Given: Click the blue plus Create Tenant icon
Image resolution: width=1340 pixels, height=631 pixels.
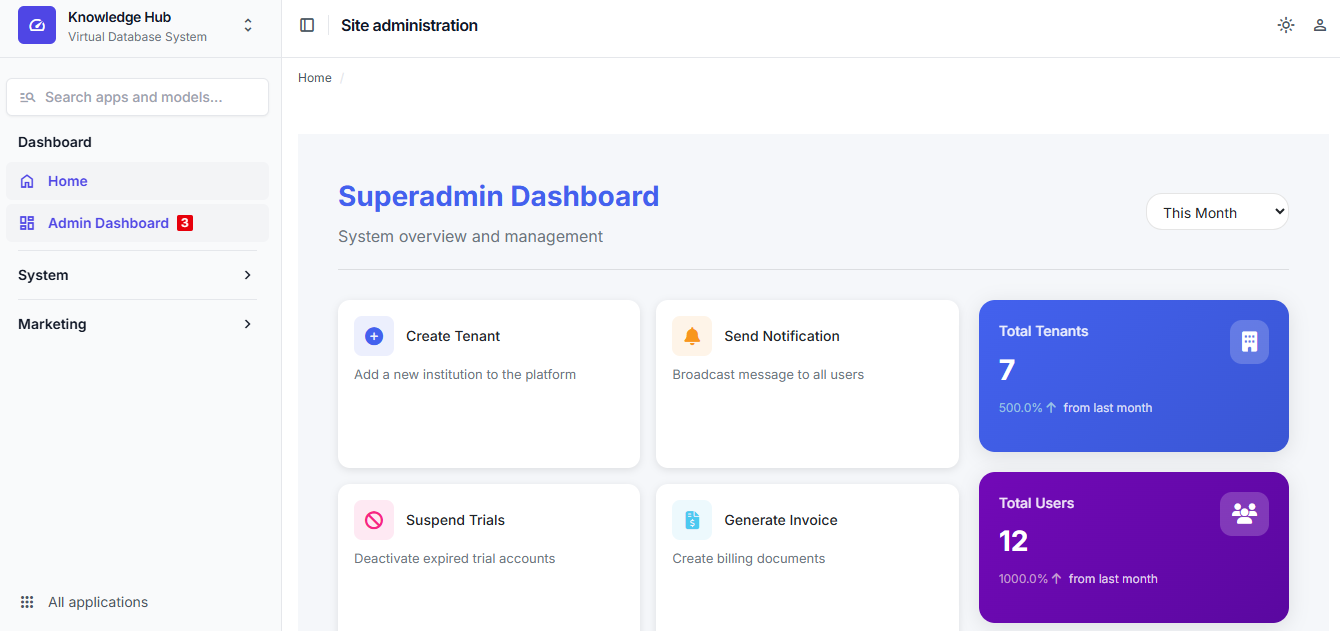Looking at the screenshot, I should (x=374, y=336).
